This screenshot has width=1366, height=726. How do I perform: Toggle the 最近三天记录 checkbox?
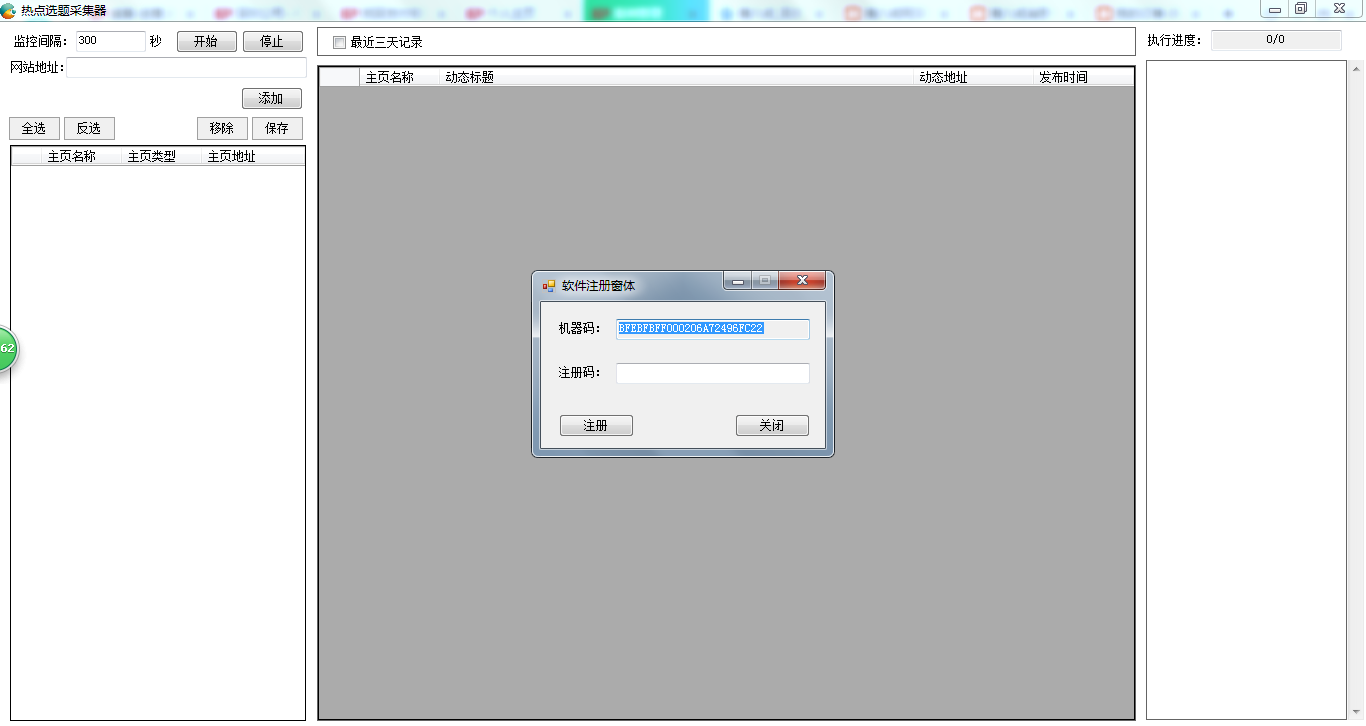tap(339, 43)
